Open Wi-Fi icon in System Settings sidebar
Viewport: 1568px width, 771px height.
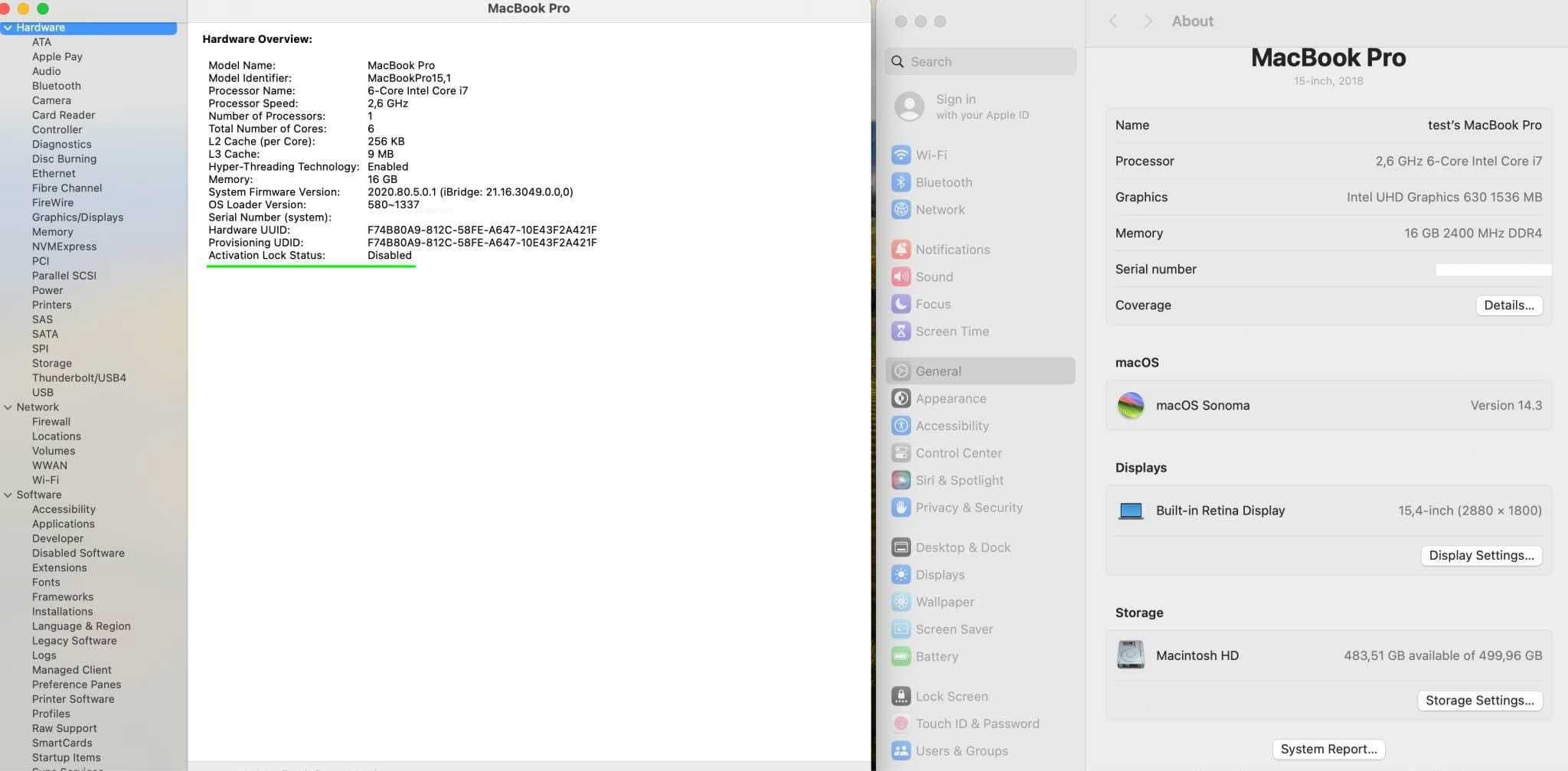901,155
